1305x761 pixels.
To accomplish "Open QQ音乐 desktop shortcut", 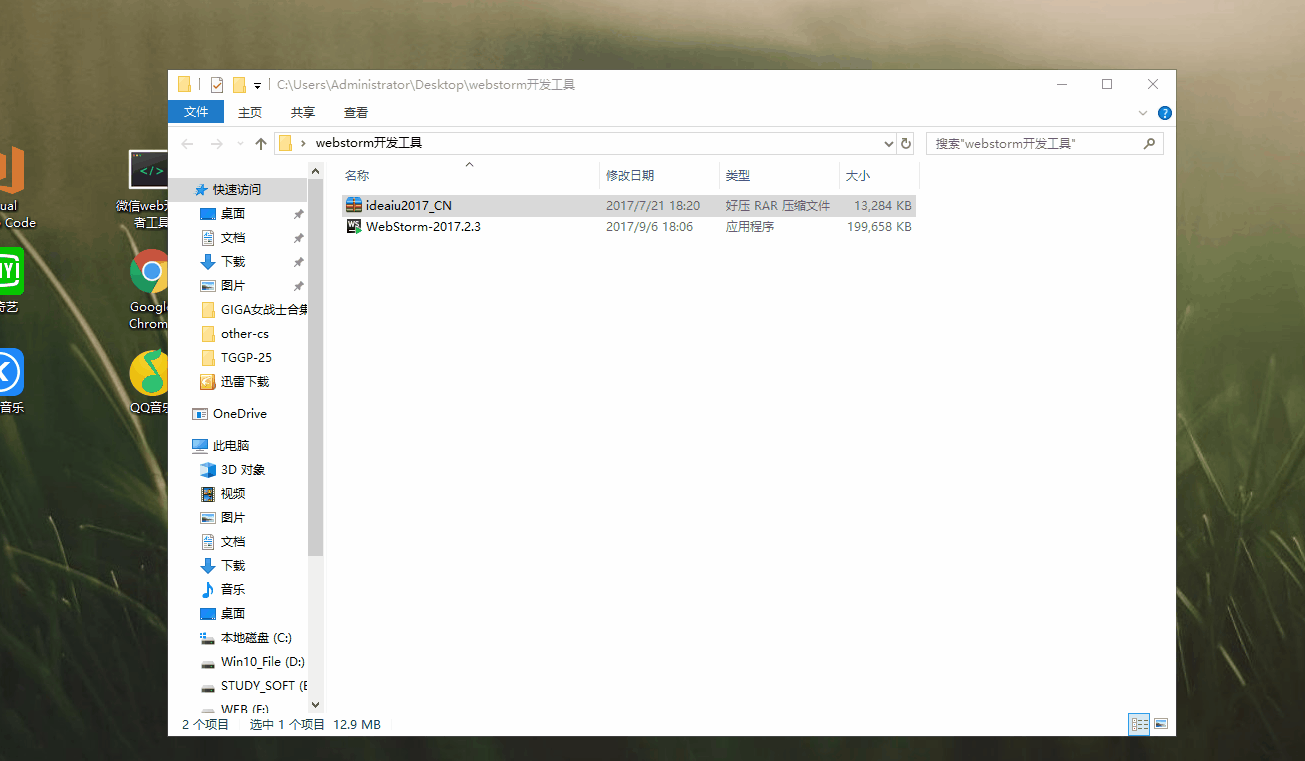I will point(150,381).
